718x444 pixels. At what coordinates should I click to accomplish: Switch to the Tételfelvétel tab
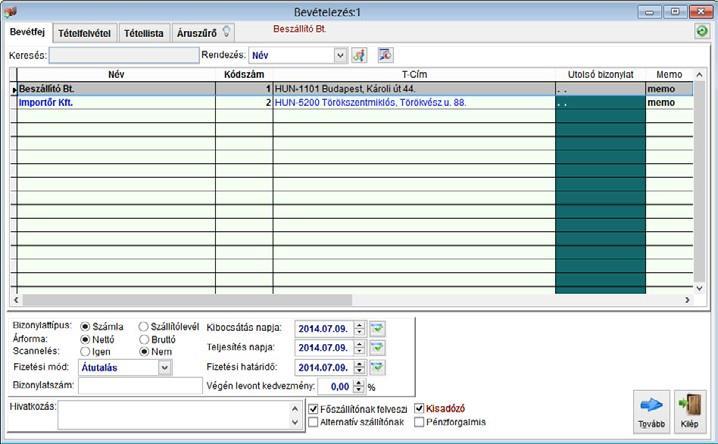coord(84,33)
